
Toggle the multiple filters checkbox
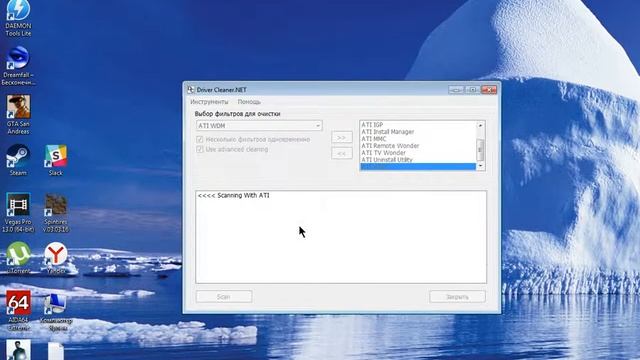(x=200, y=140)
